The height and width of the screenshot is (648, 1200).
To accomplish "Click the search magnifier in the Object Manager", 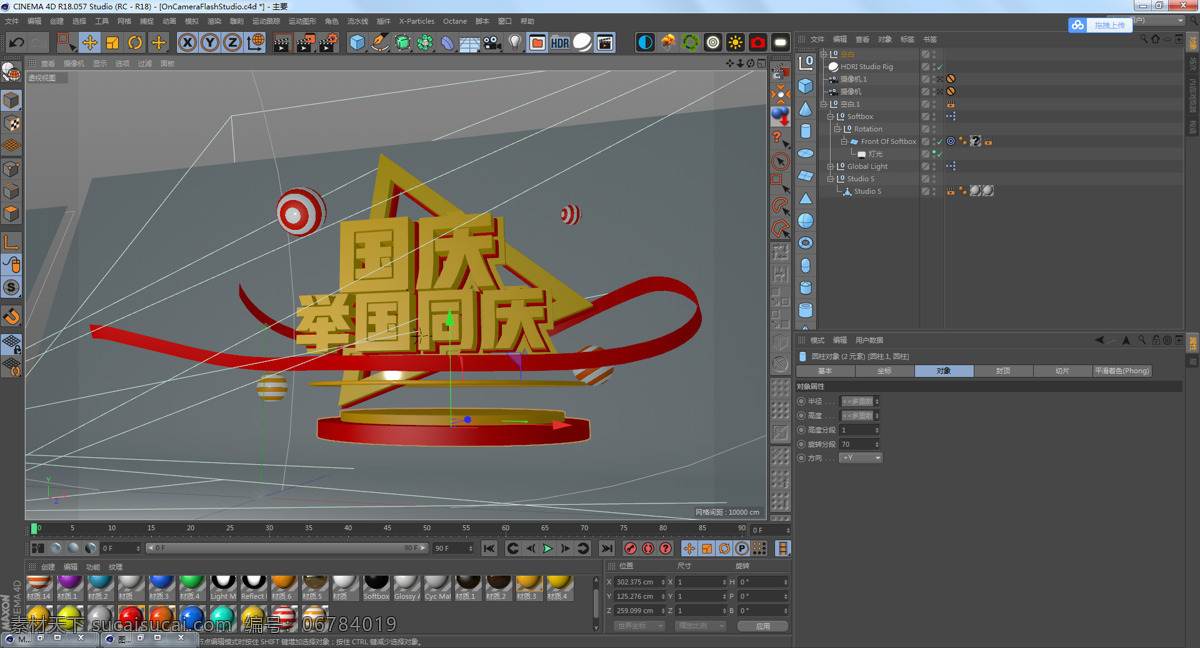I will [1144, 39].
